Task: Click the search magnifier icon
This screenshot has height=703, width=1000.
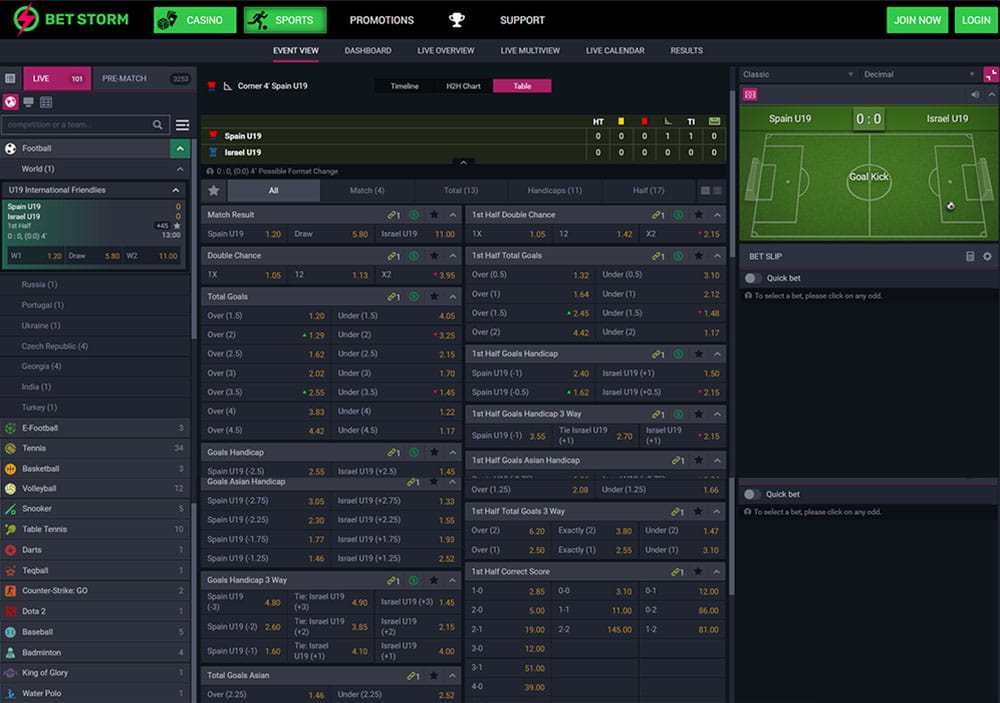Action: [x=158, y=124]
